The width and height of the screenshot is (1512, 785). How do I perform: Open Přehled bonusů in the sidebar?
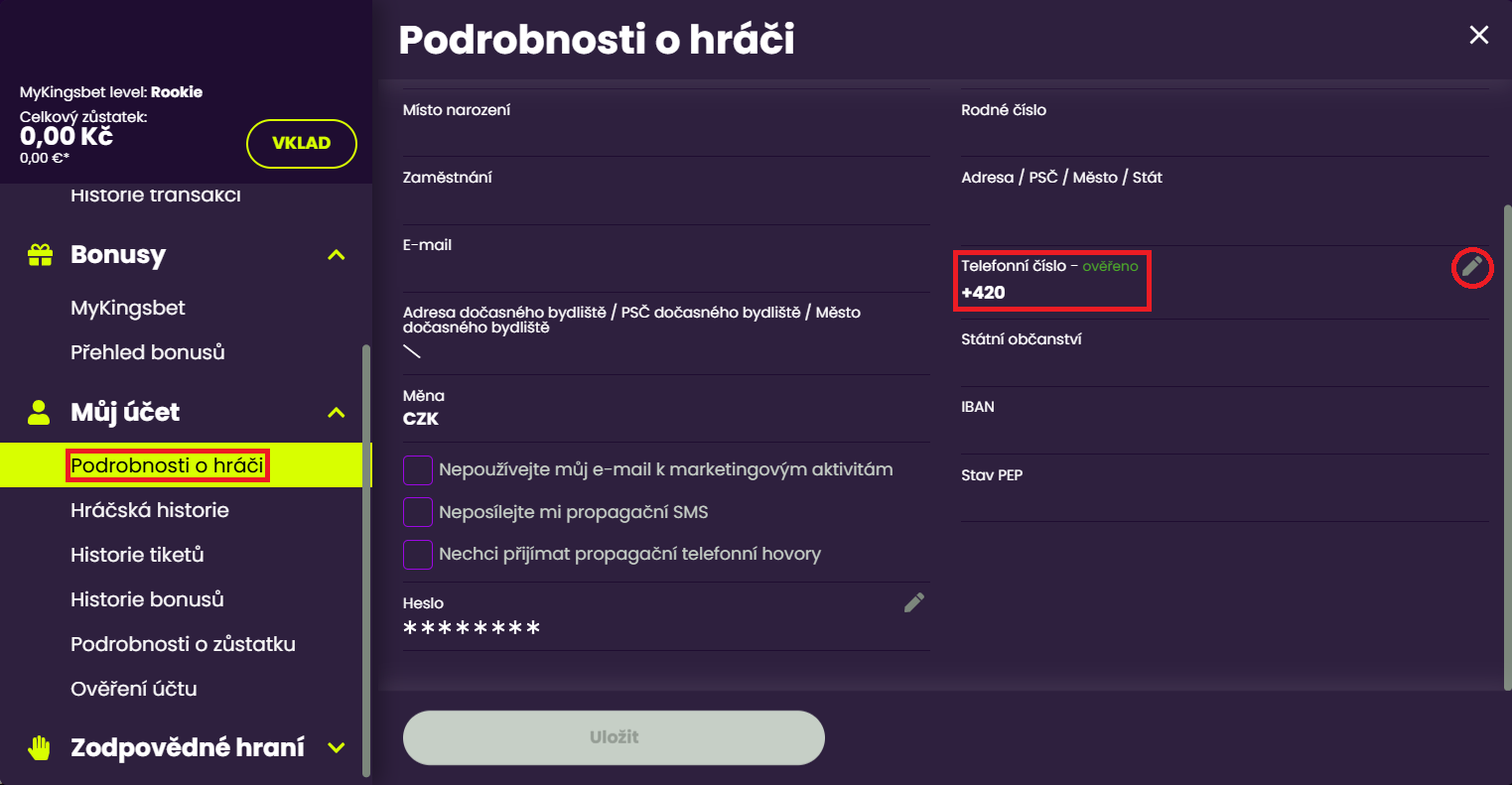click(x=148, y=352)
